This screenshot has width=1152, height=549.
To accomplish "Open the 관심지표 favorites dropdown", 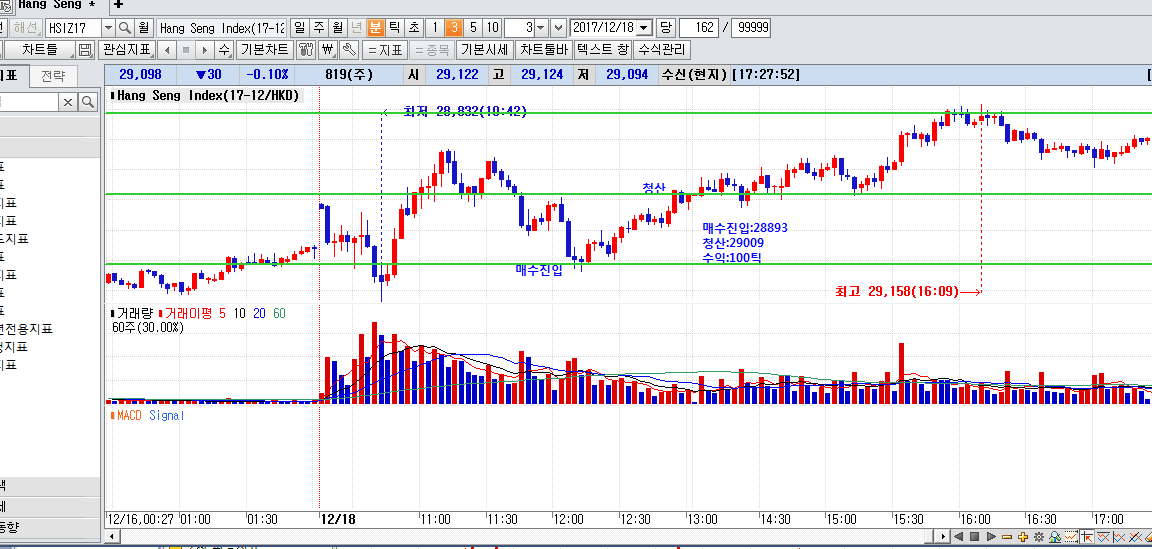I will pyautogui.click(x=126, y=50).
